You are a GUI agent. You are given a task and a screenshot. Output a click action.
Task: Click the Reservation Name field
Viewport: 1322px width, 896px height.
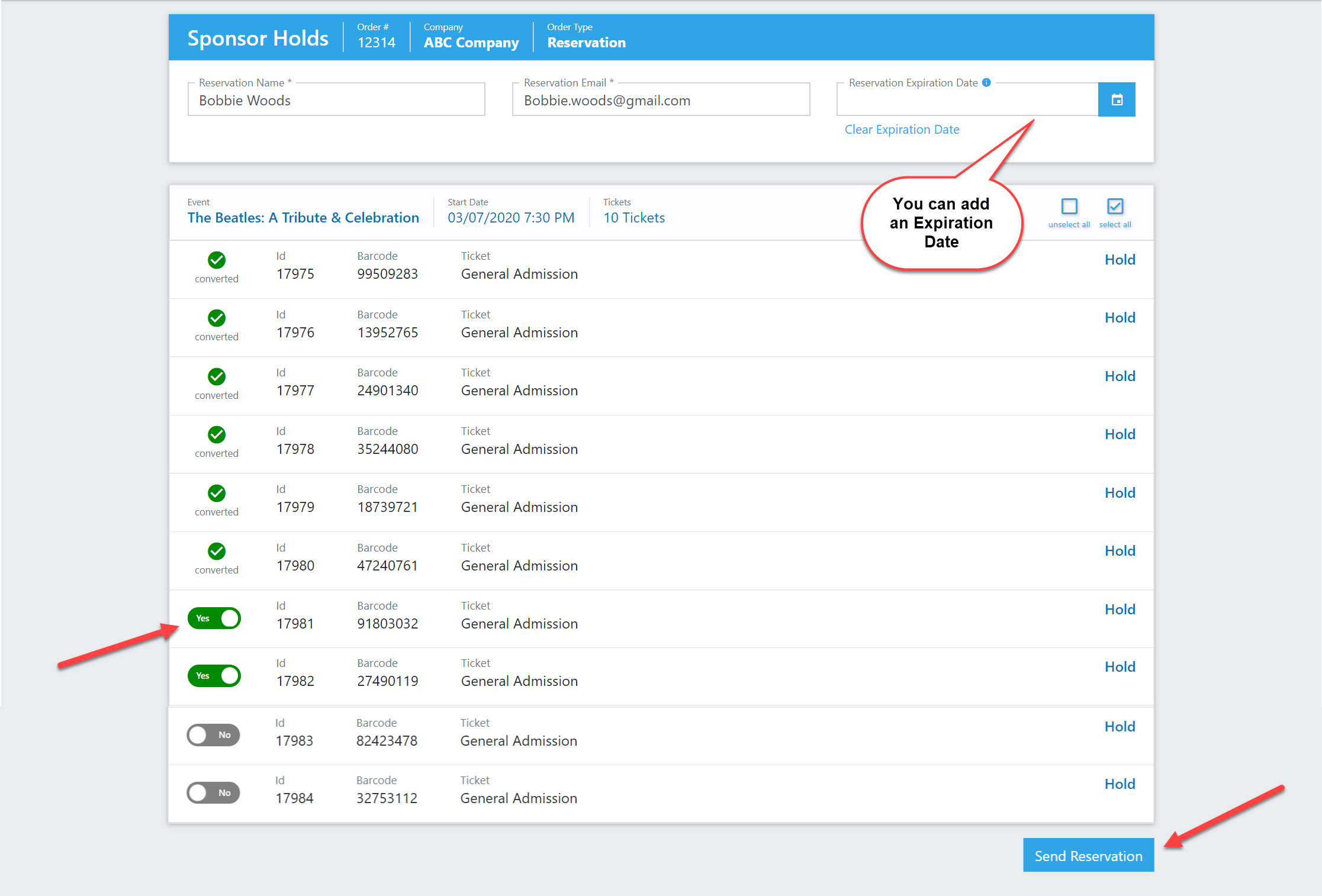point(336,99)
